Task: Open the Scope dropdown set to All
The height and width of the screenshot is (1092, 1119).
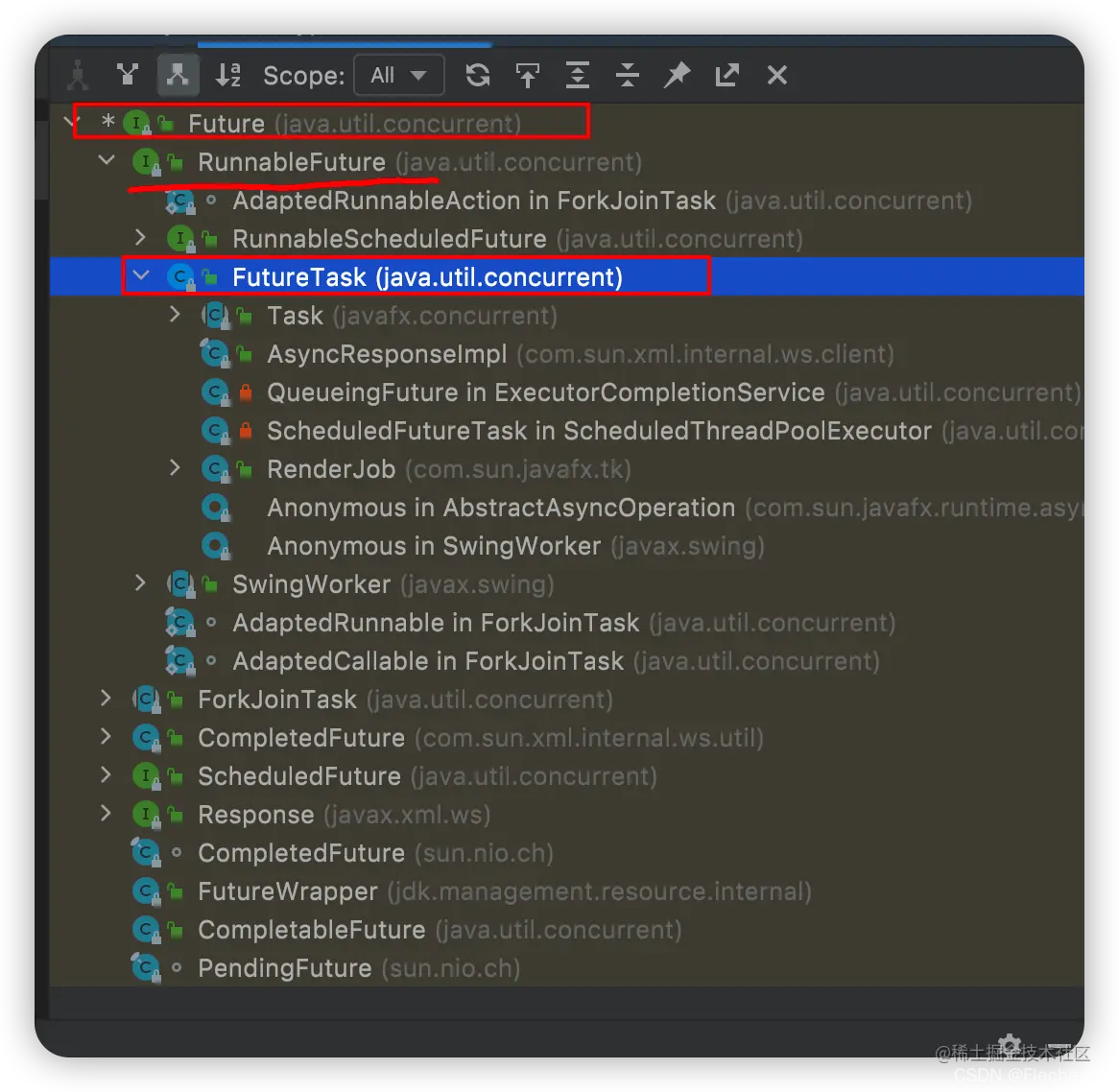Action: coord(399,75)
